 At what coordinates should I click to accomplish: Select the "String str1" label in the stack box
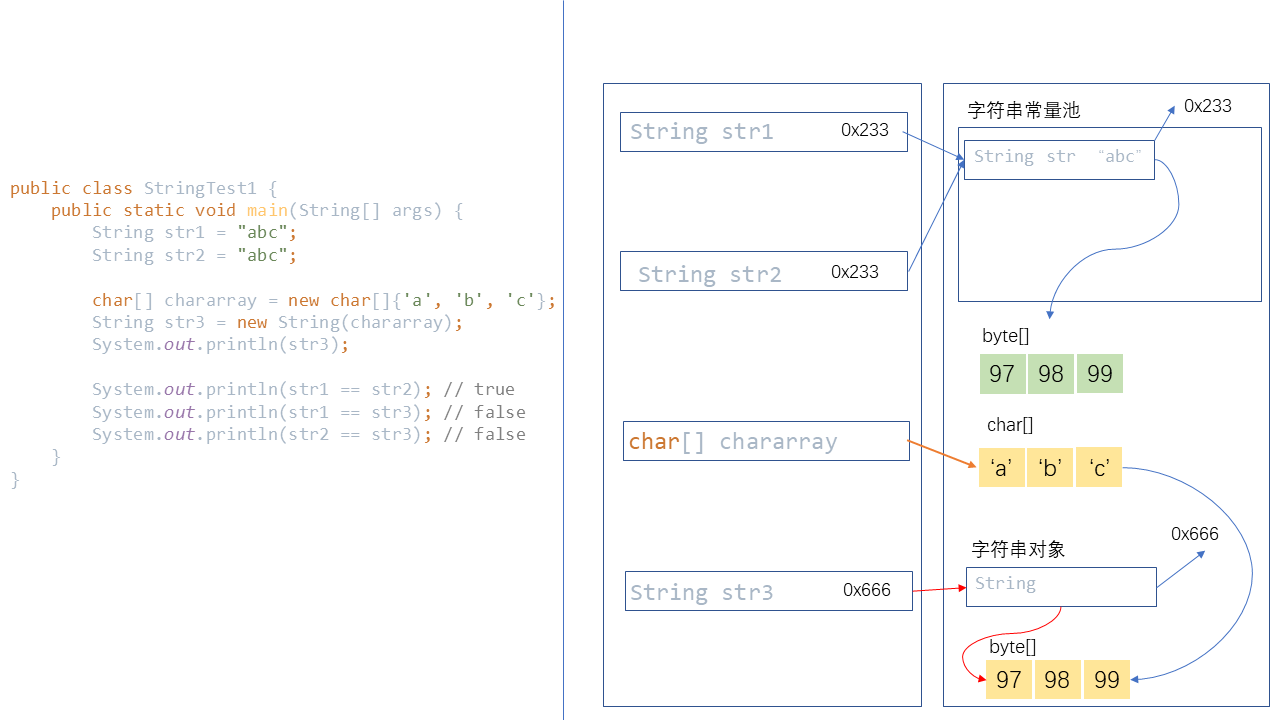(x=702, y=132)
